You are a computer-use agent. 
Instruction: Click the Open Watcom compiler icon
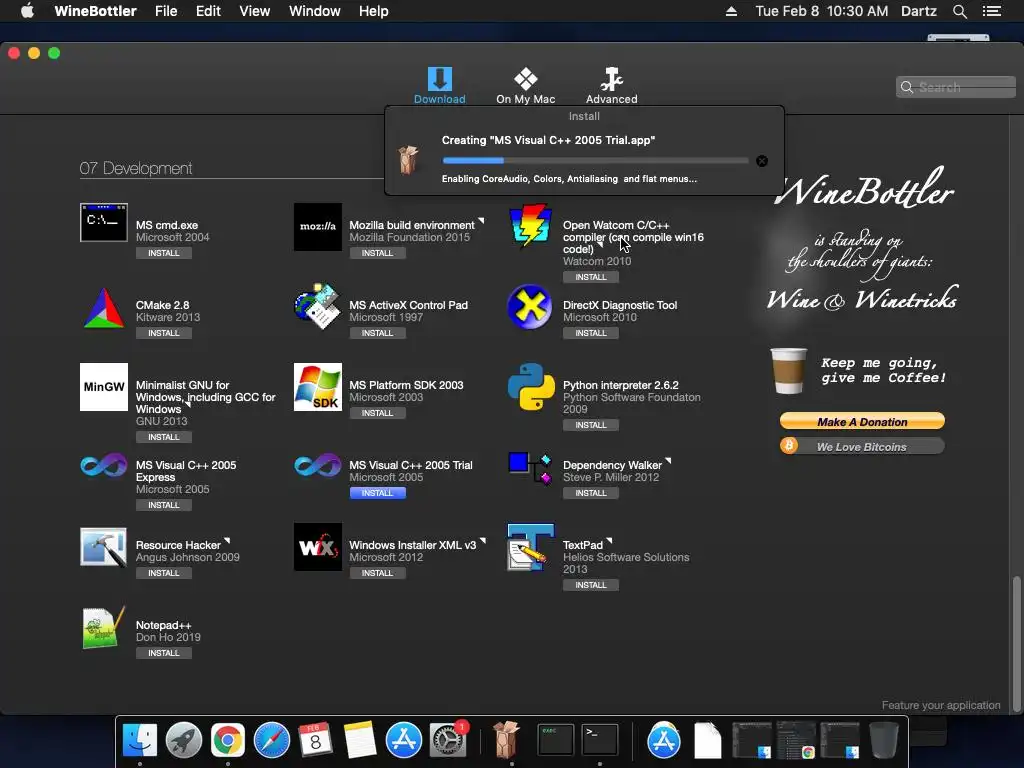531,225
